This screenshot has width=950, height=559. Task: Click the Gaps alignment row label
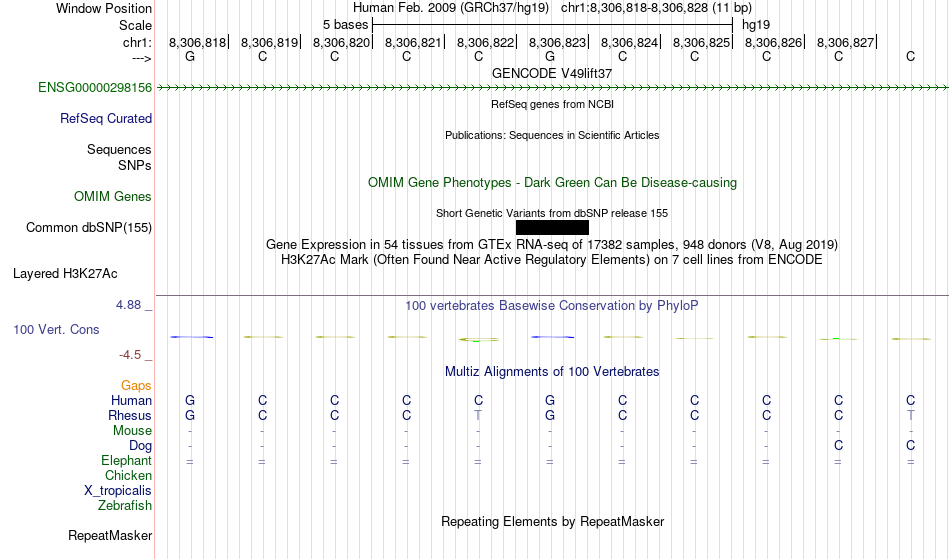136,386
